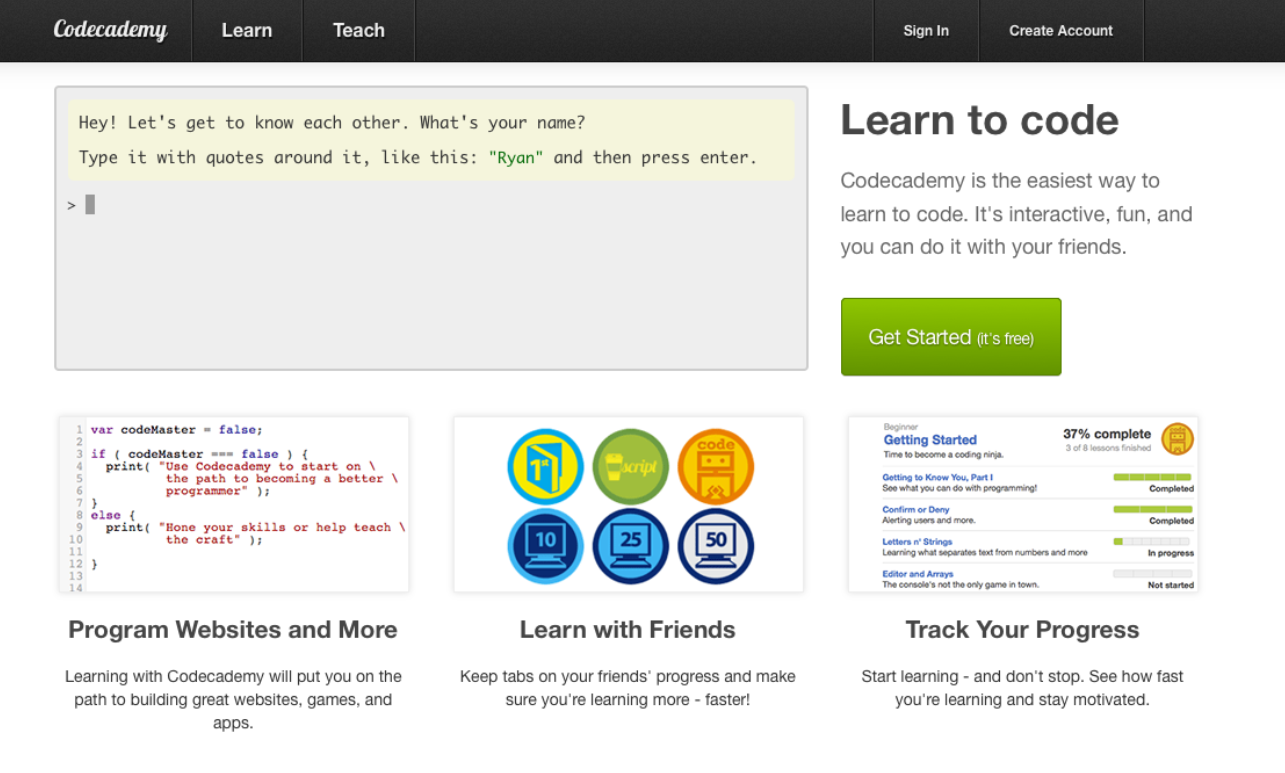Open the Learn menu item
The width and height of the screenshot is (1285, 773).
click(247, 30)
